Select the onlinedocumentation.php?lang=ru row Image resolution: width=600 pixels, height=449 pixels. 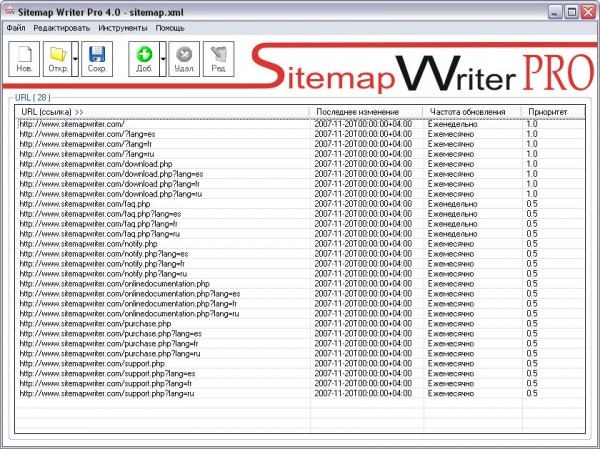pyautogui.click(x=301, y=313)
